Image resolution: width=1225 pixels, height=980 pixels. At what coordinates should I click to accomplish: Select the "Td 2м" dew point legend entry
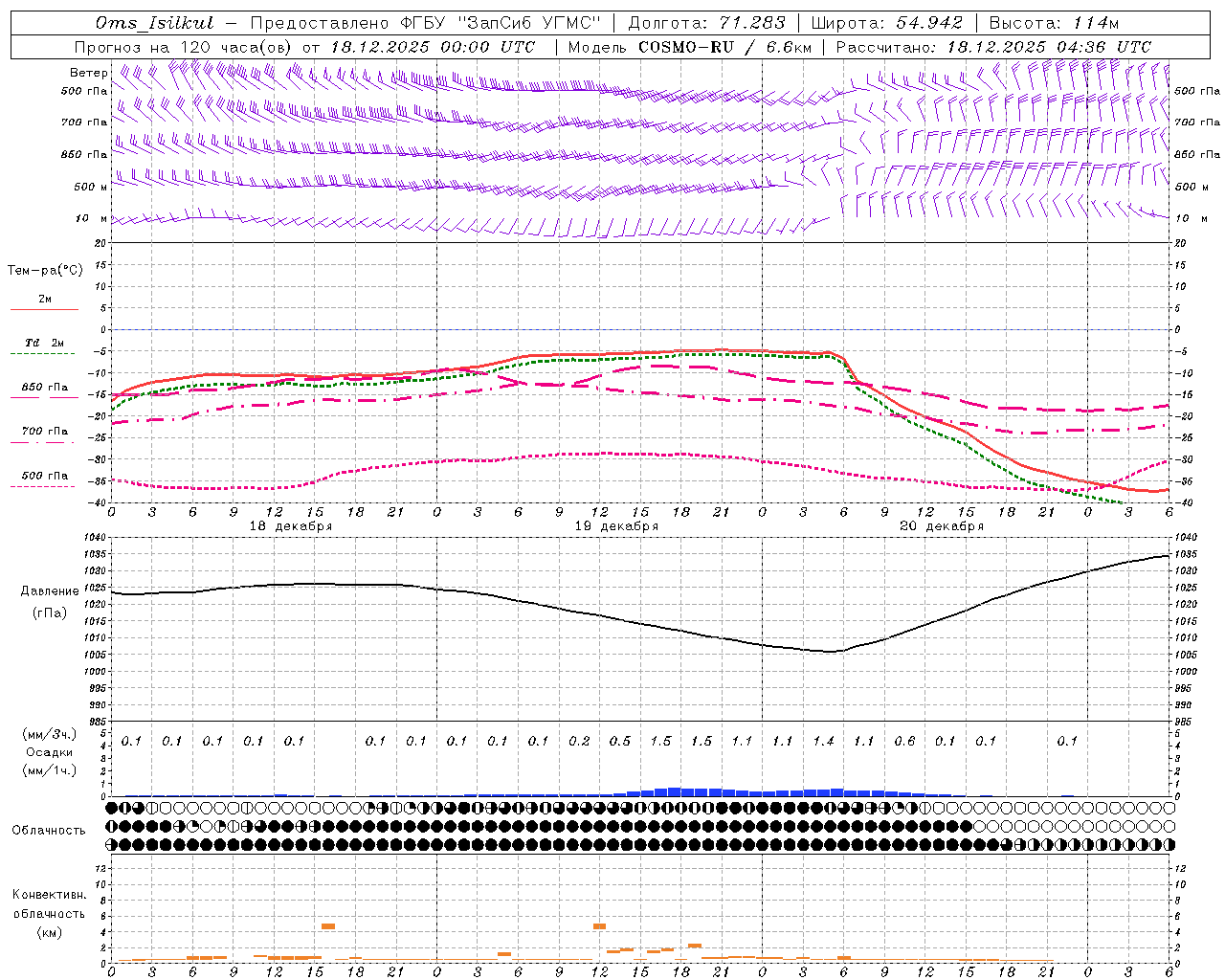pyautogui.click(x=44, y=343)
